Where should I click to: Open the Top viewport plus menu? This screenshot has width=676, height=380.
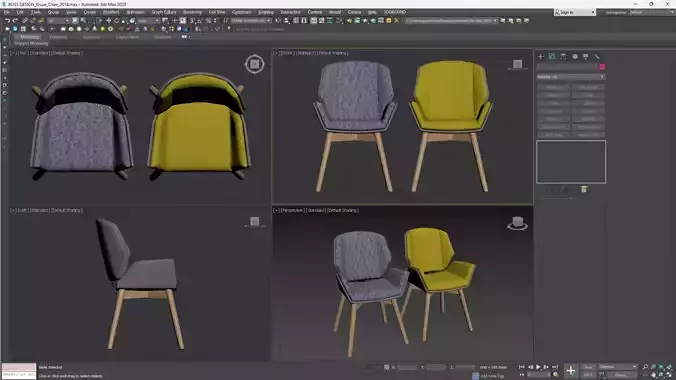pos(13,53)
